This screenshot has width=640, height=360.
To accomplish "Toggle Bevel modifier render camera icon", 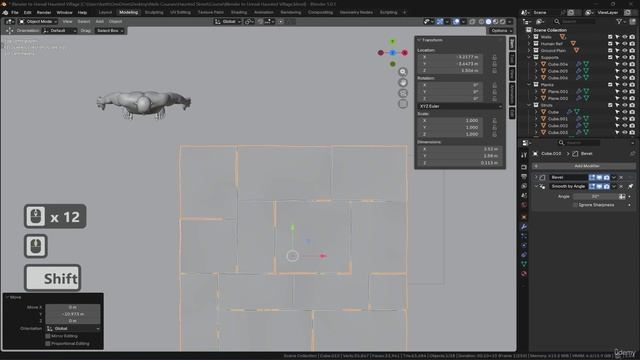I will click(607, 178).
